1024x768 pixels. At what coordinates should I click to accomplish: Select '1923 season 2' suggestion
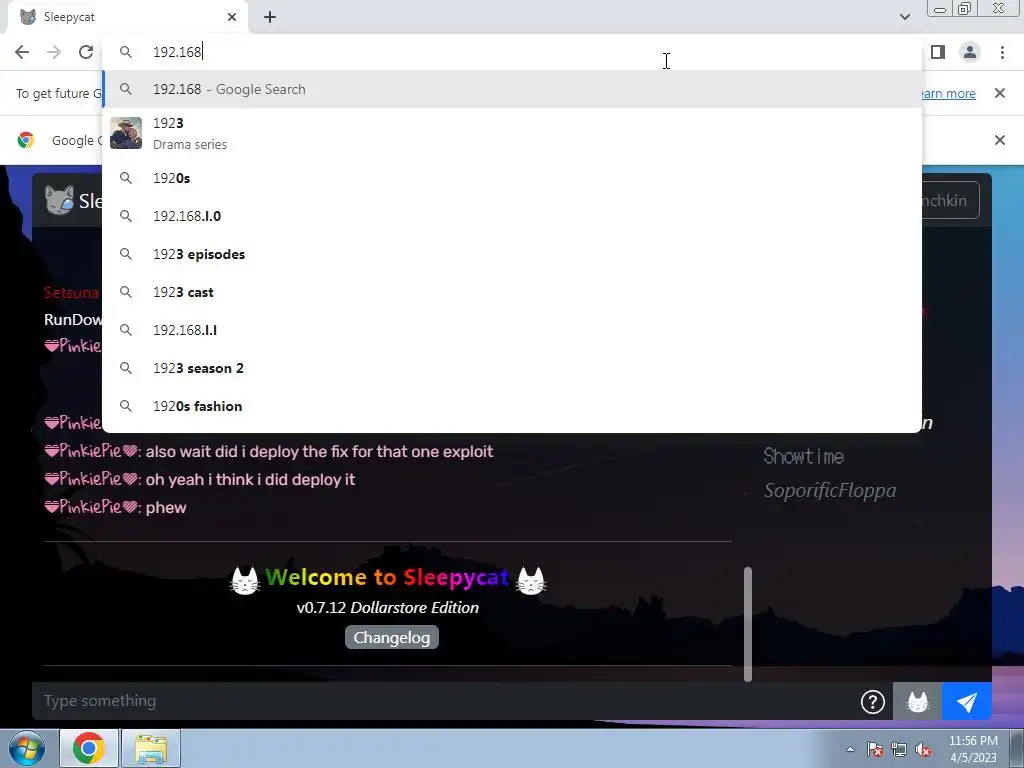pos(512,368)
